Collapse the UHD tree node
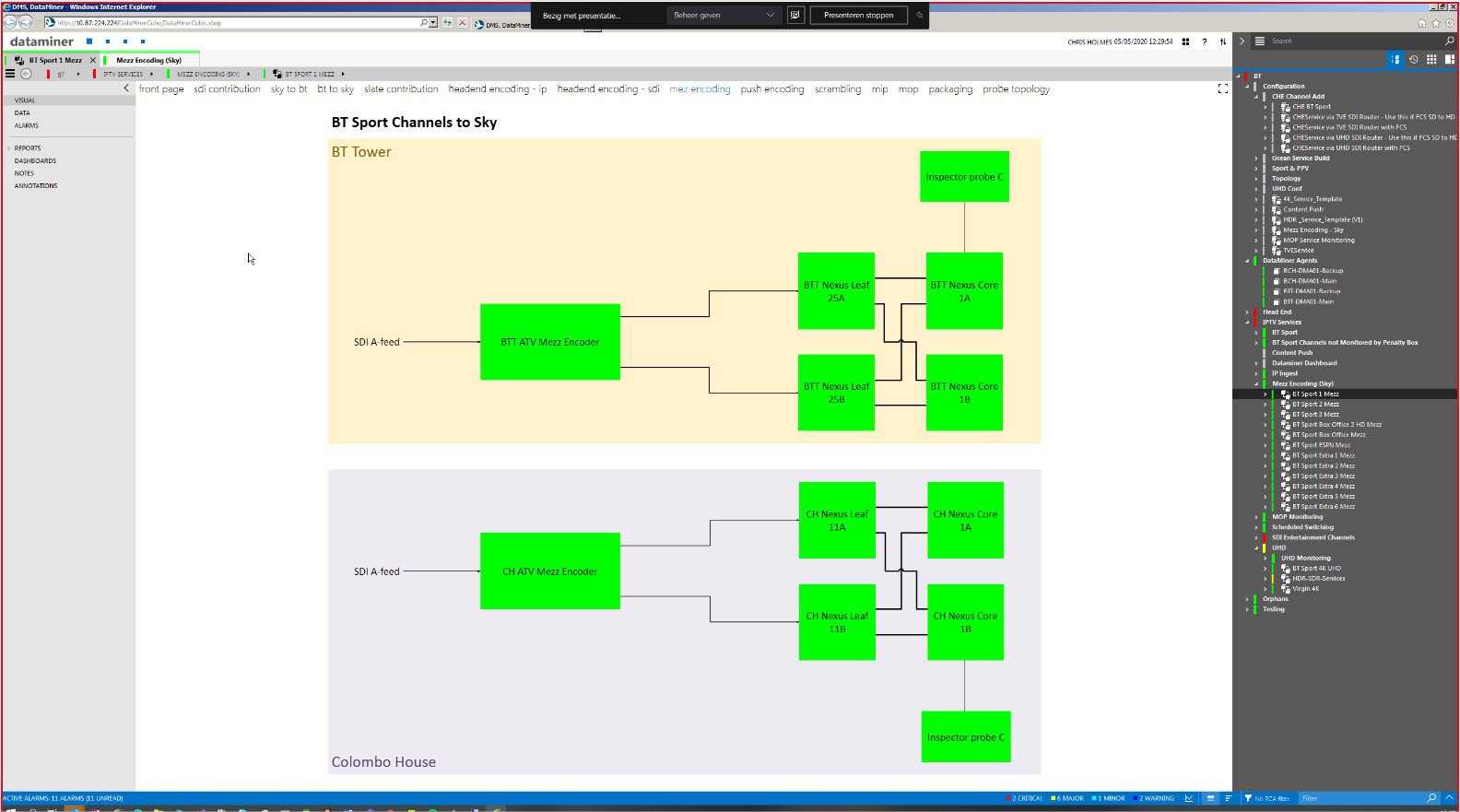This screenshot has height=812, width=1460. click(x=1256, y=548)
